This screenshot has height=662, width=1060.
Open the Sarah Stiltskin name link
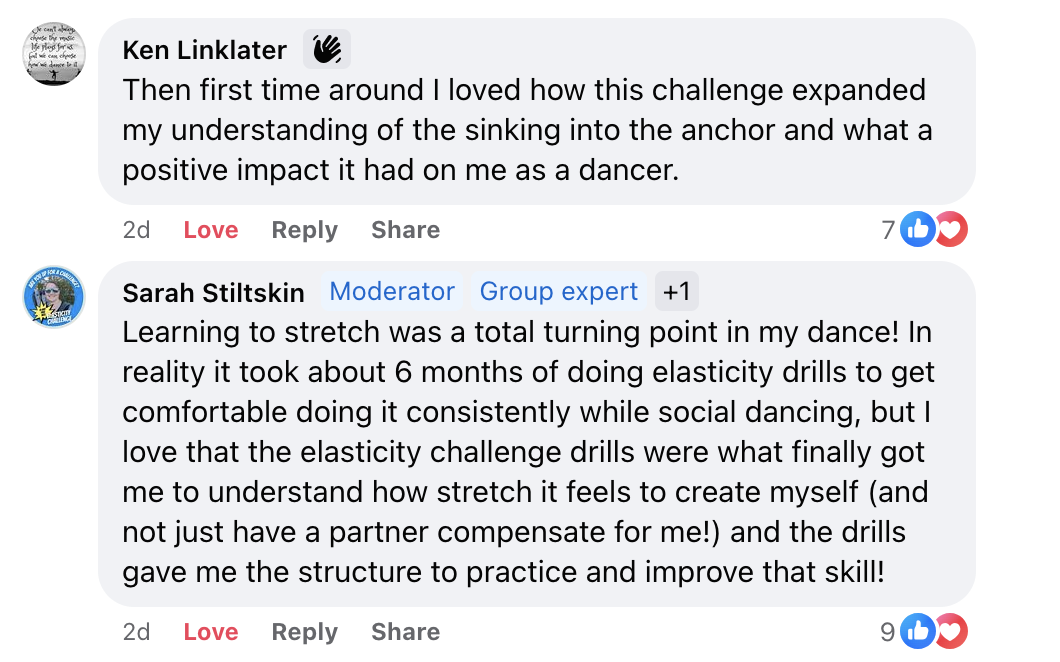[214, 293]
